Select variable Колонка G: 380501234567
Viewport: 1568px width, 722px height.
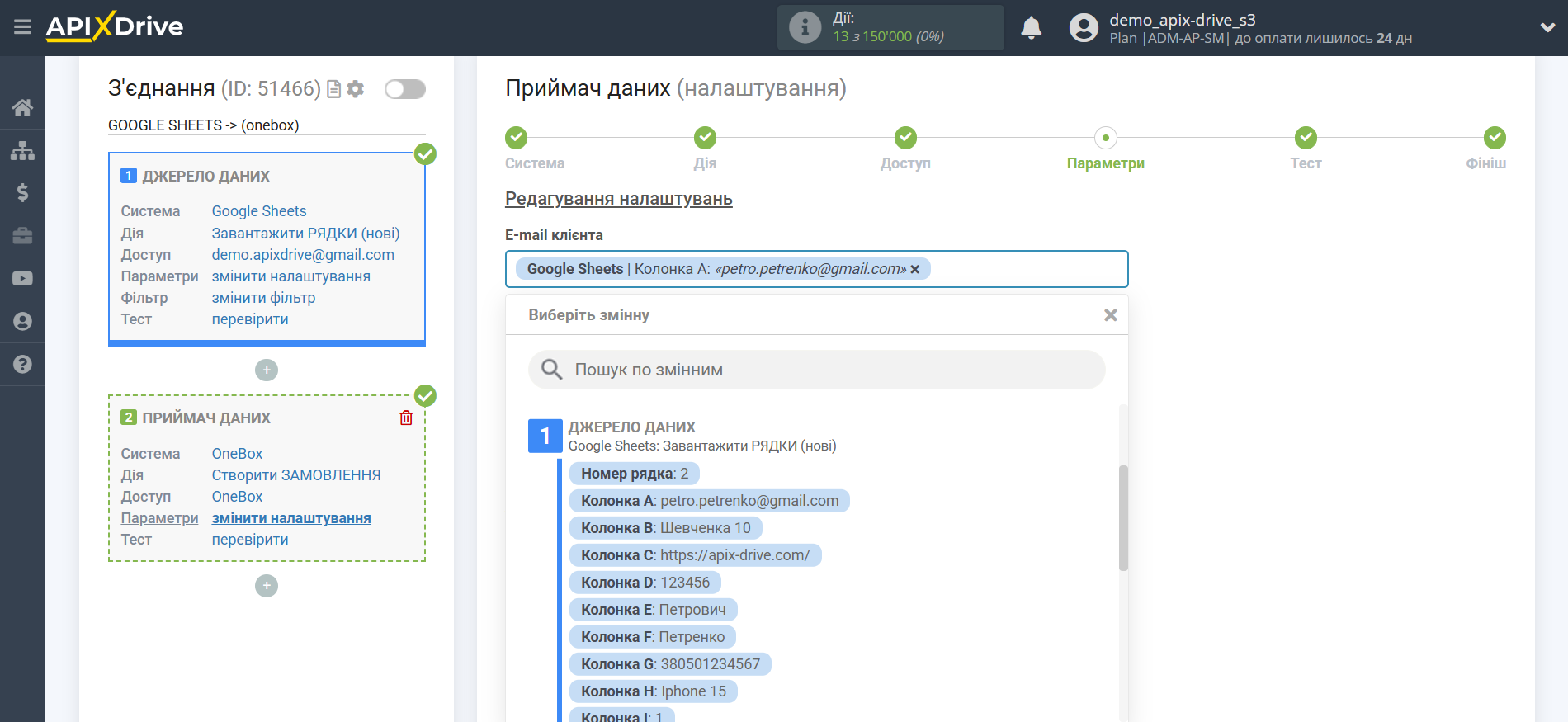click(670, 664)
